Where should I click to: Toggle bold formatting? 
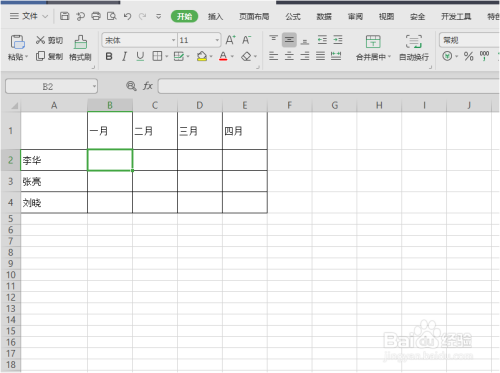[109, 56]
